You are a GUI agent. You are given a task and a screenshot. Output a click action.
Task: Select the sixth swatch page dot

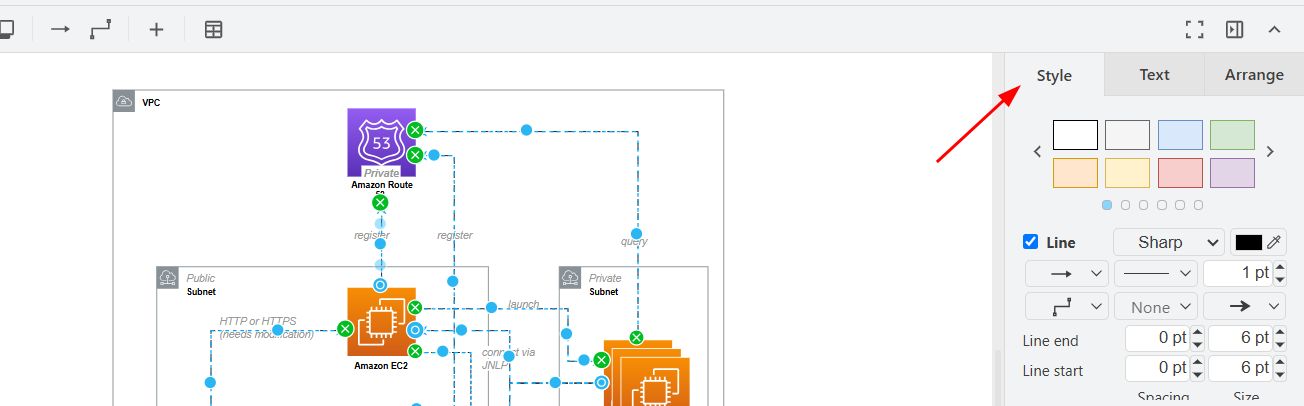1198,205
